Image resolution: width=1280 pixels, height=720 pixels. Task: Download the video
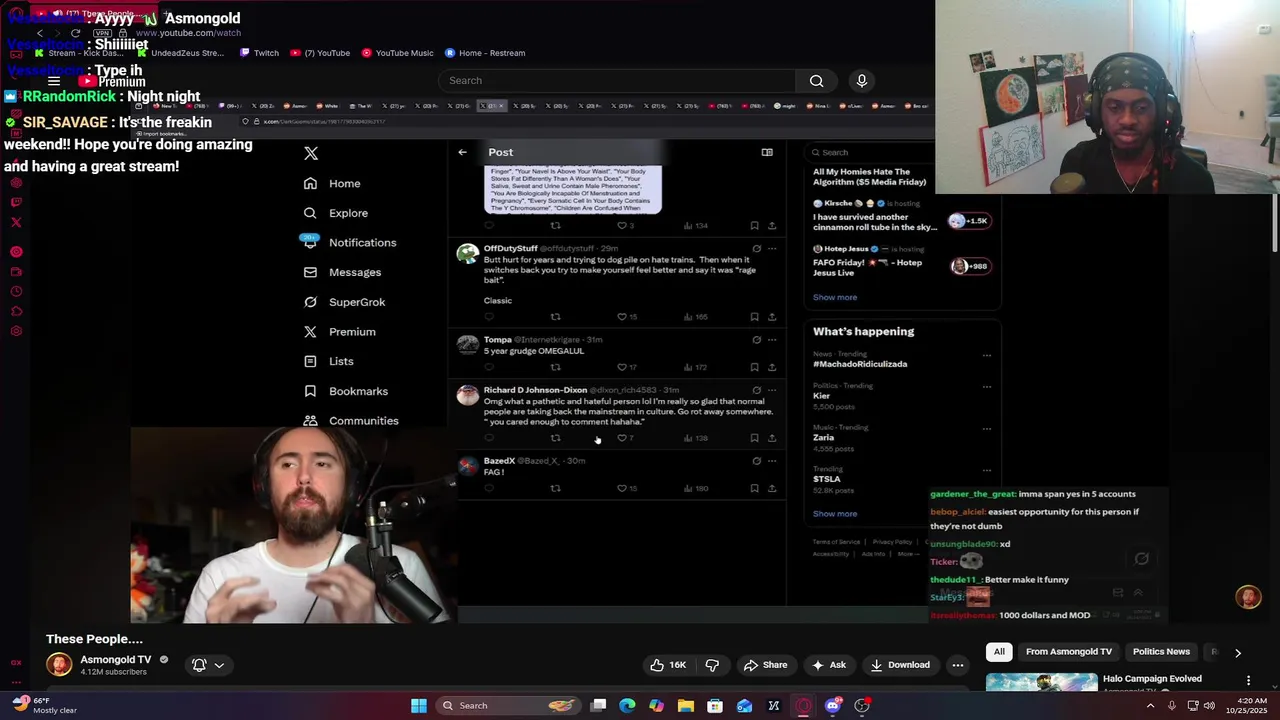[900, 665]
